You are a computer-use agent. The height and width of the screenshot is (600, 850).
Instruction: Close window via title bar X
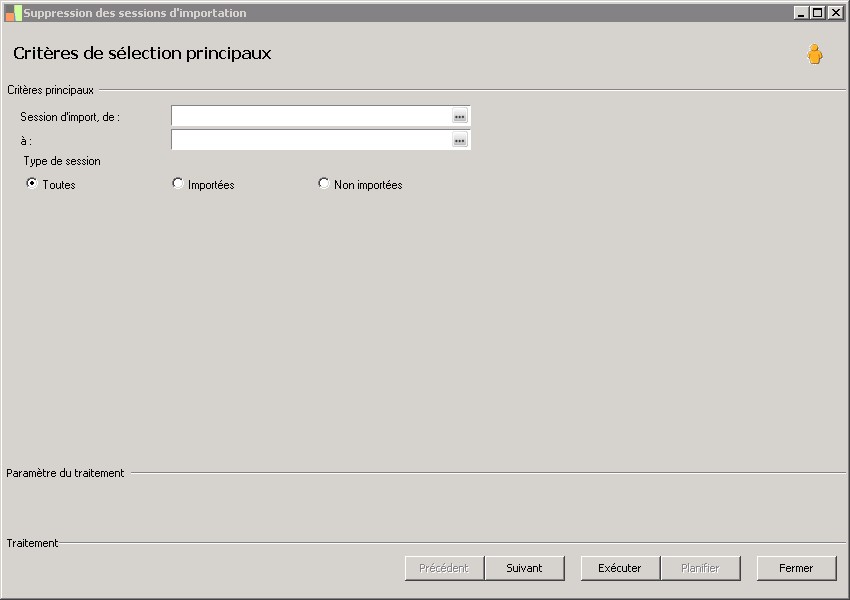(x=835, y=13)
